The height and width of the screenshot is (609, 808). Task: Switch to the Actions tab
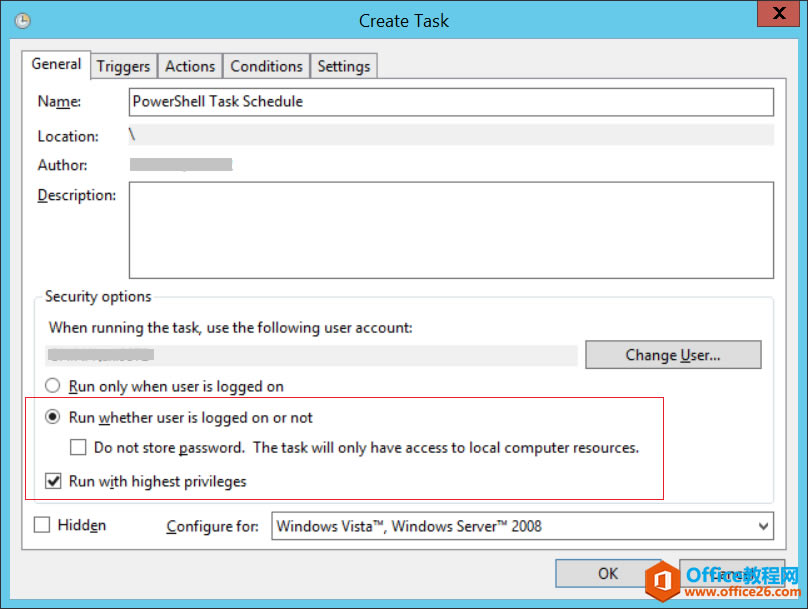pyautogui.click(x=189, y=65)
